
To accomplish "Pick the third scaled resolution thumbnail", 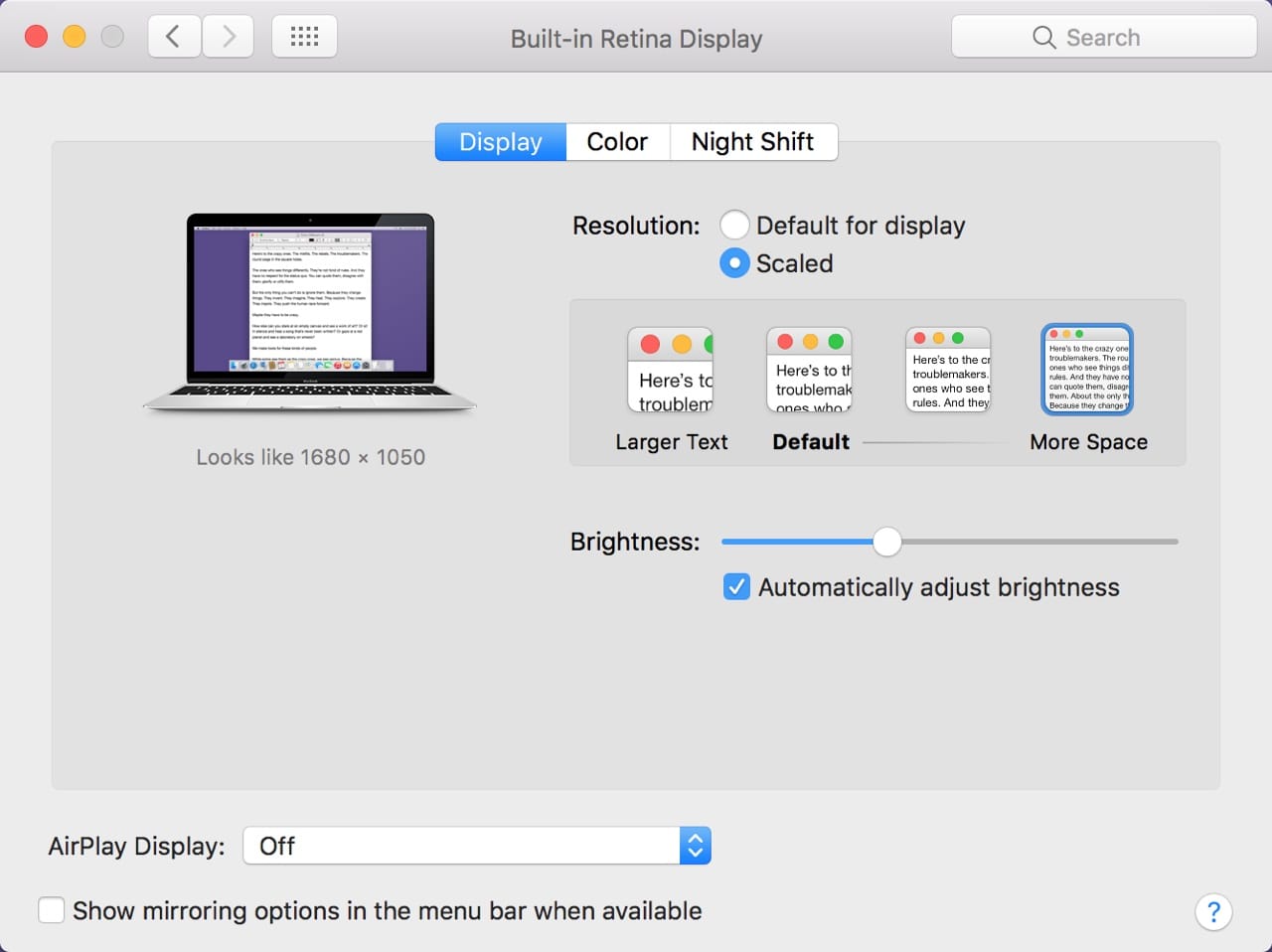I will (x=949, y=370).
